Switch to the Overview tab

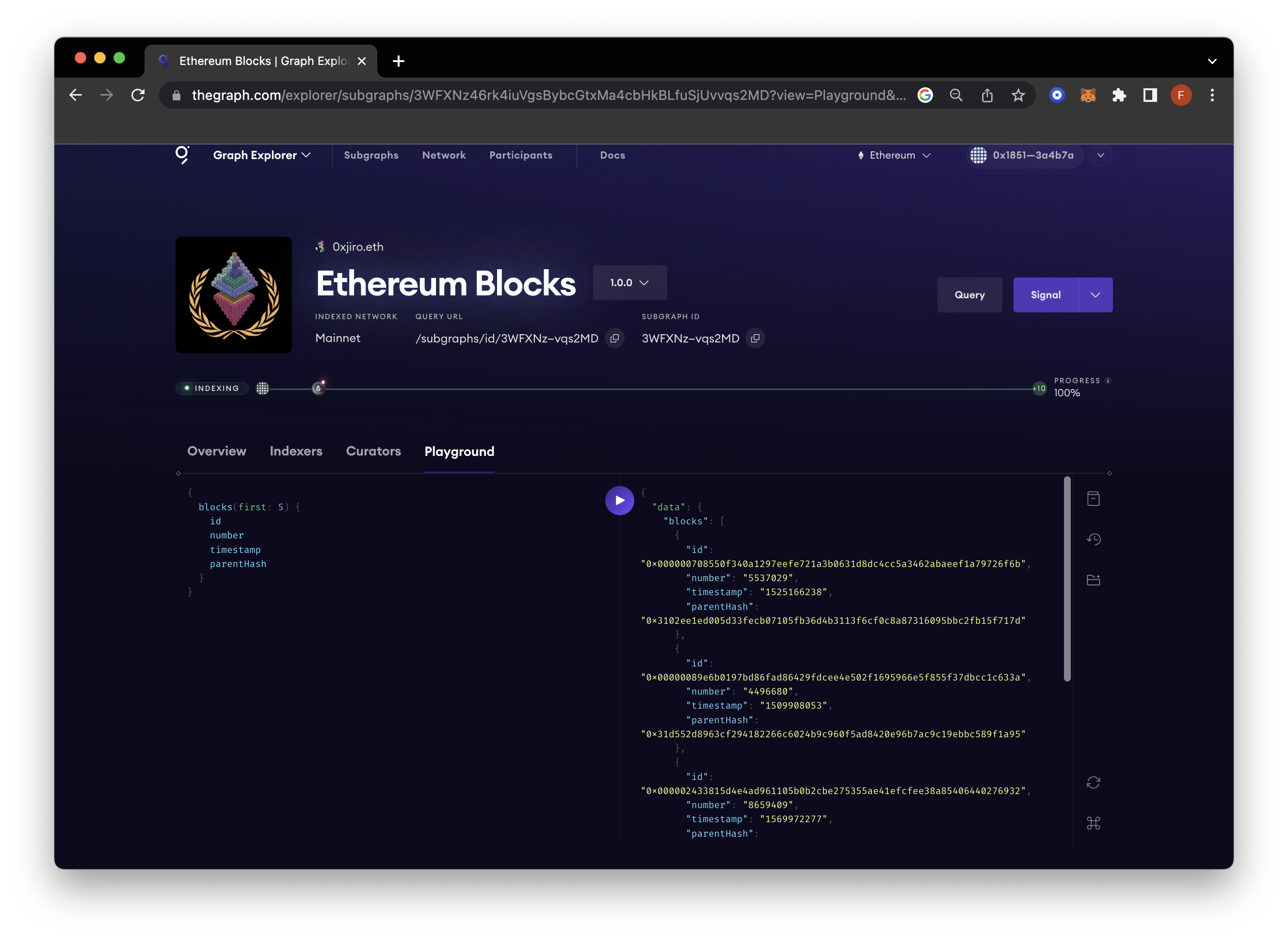point(216,451)
